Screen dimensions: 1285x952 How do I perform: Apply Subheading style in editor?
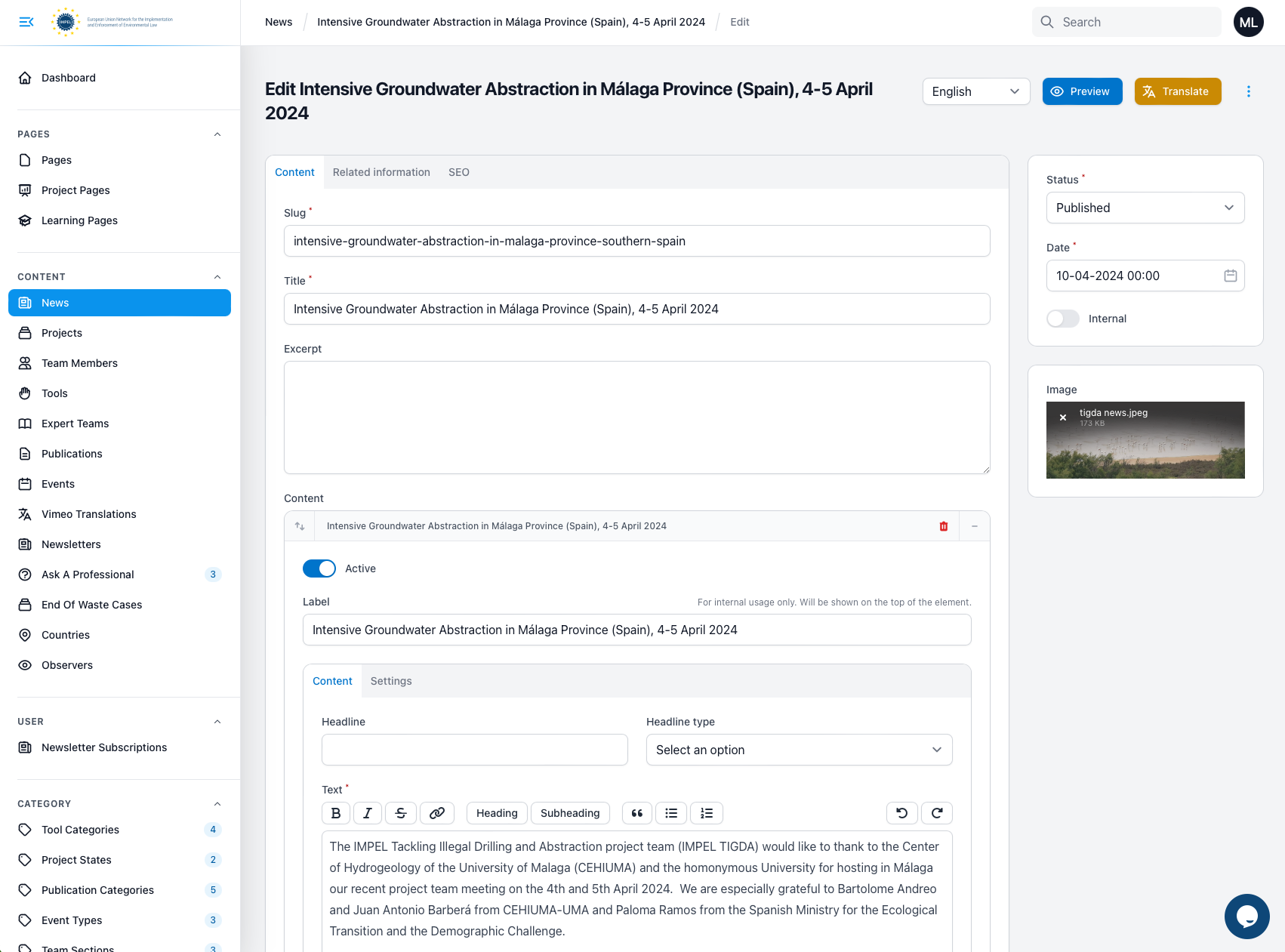tap(570, 813)
